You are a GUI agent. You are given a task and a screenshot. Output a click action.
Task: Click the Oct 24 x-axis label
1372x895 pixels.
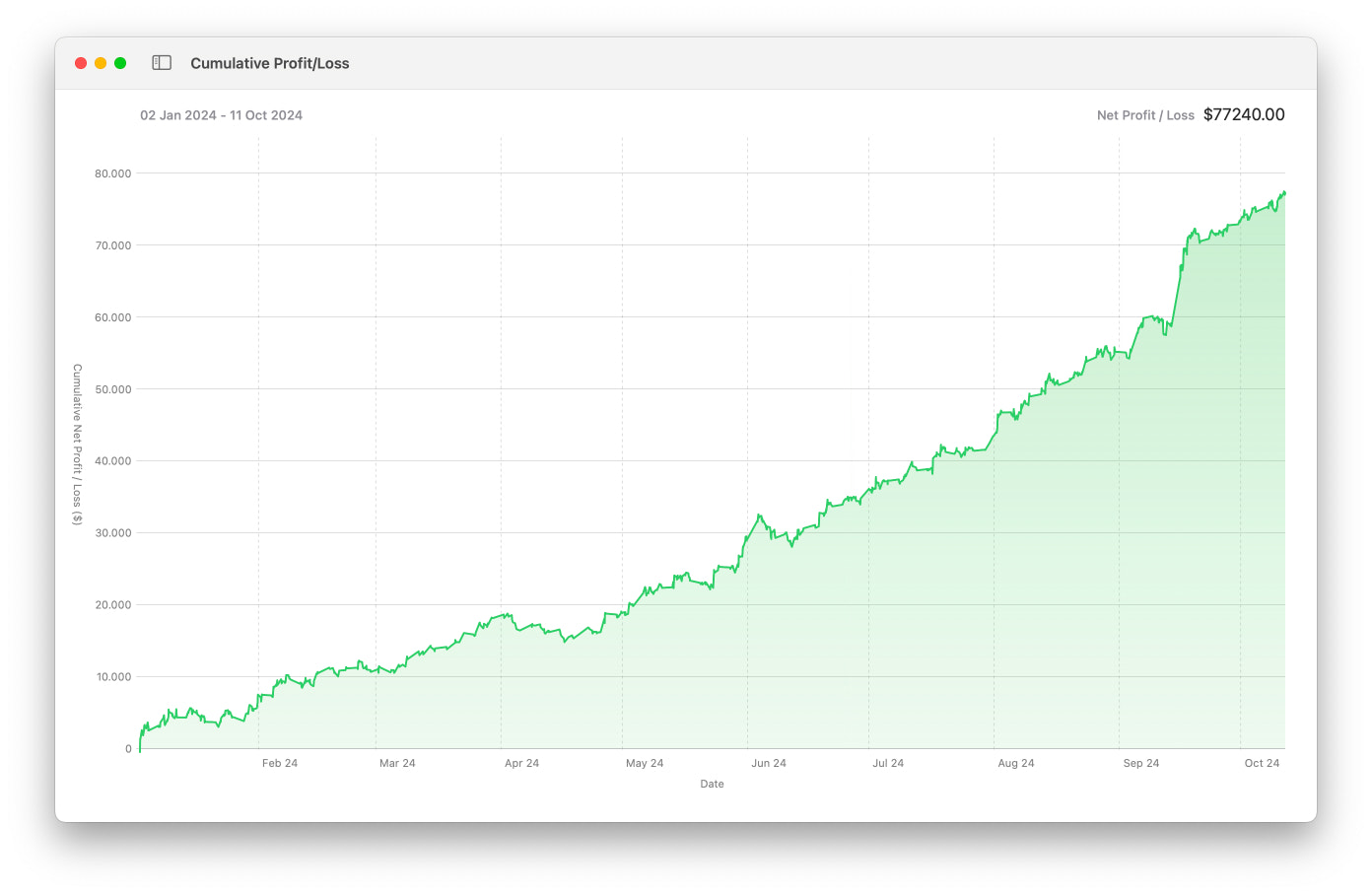(1262, 763)
